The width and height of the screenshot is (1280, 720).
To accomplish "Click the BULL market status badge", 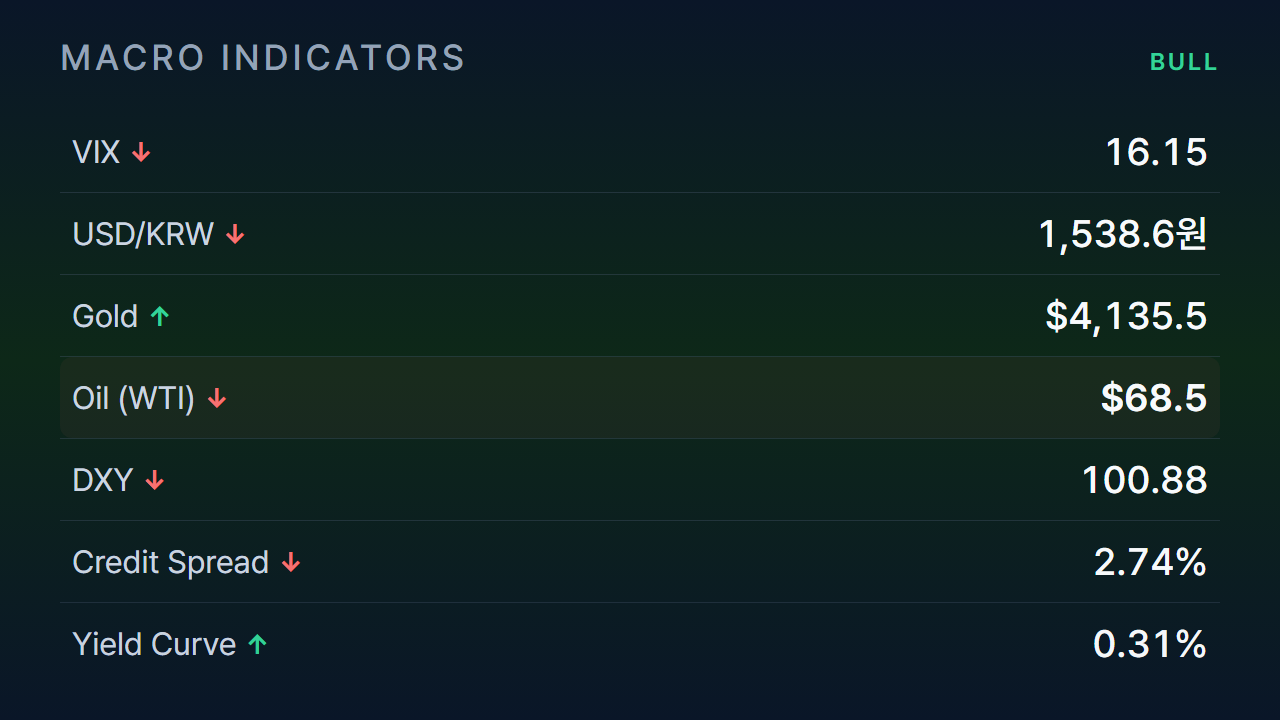I will point(1184,62).
